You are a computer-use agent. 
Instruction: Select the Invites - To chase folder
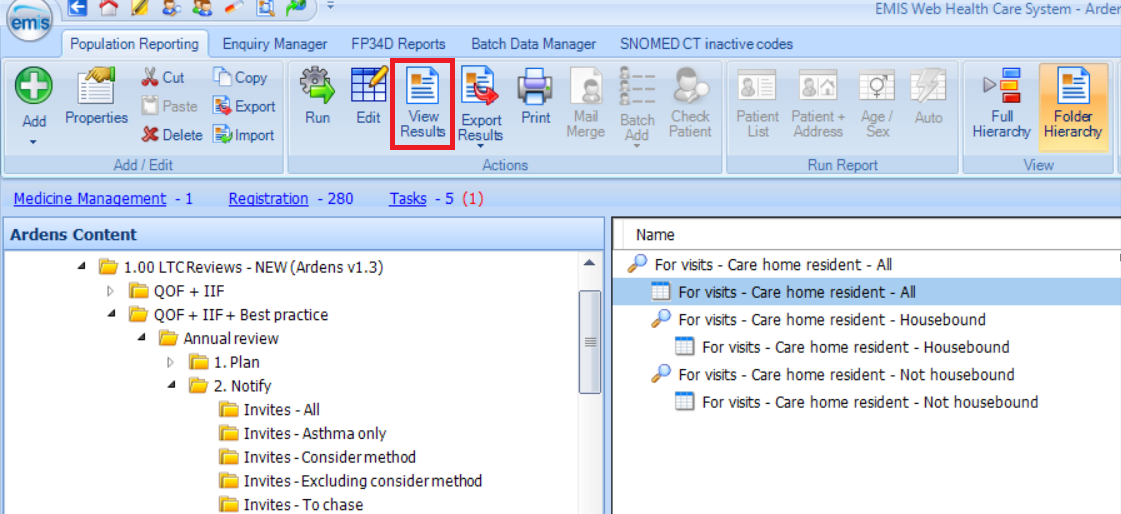tap(291, 504)
